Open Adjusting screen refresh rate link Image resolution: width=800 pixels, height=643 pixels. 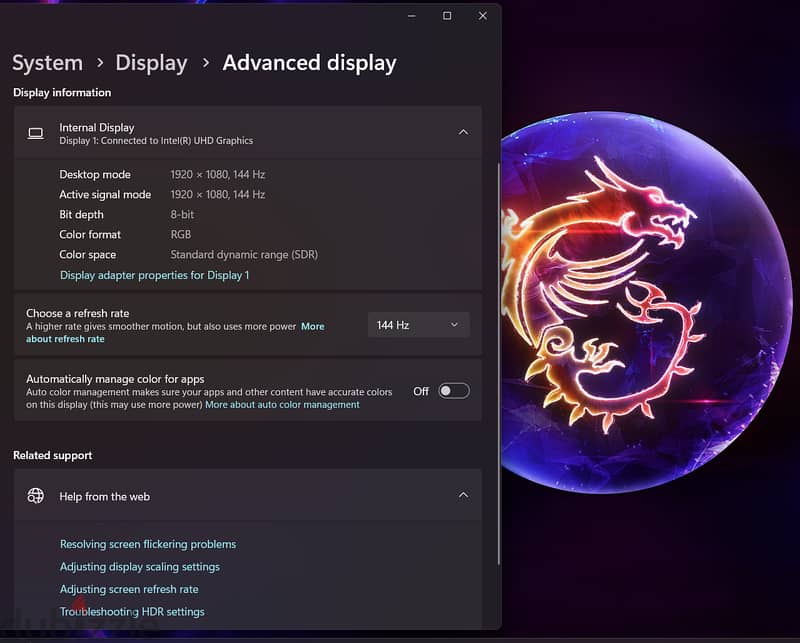pyautogui.click(x=129, y=589)
